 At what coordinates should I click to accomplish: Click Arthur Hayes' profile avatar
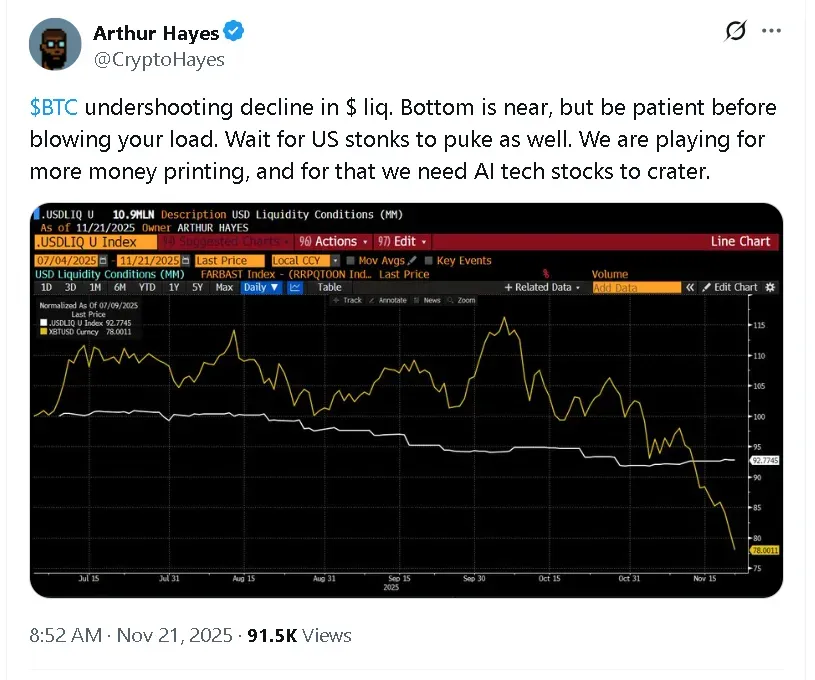pos(53,45)
